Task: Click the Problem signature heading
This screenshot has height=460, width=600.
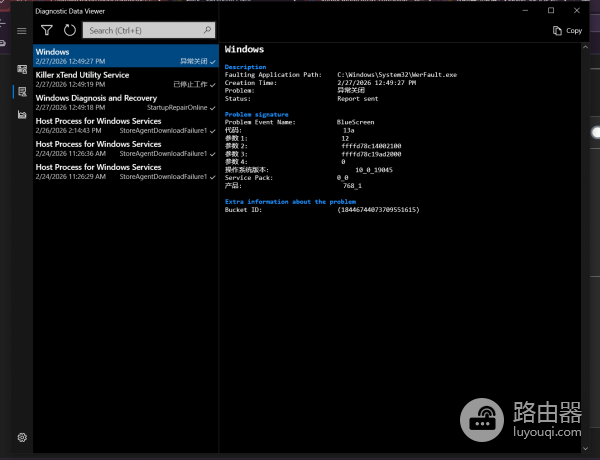Action: click(256, 114)
